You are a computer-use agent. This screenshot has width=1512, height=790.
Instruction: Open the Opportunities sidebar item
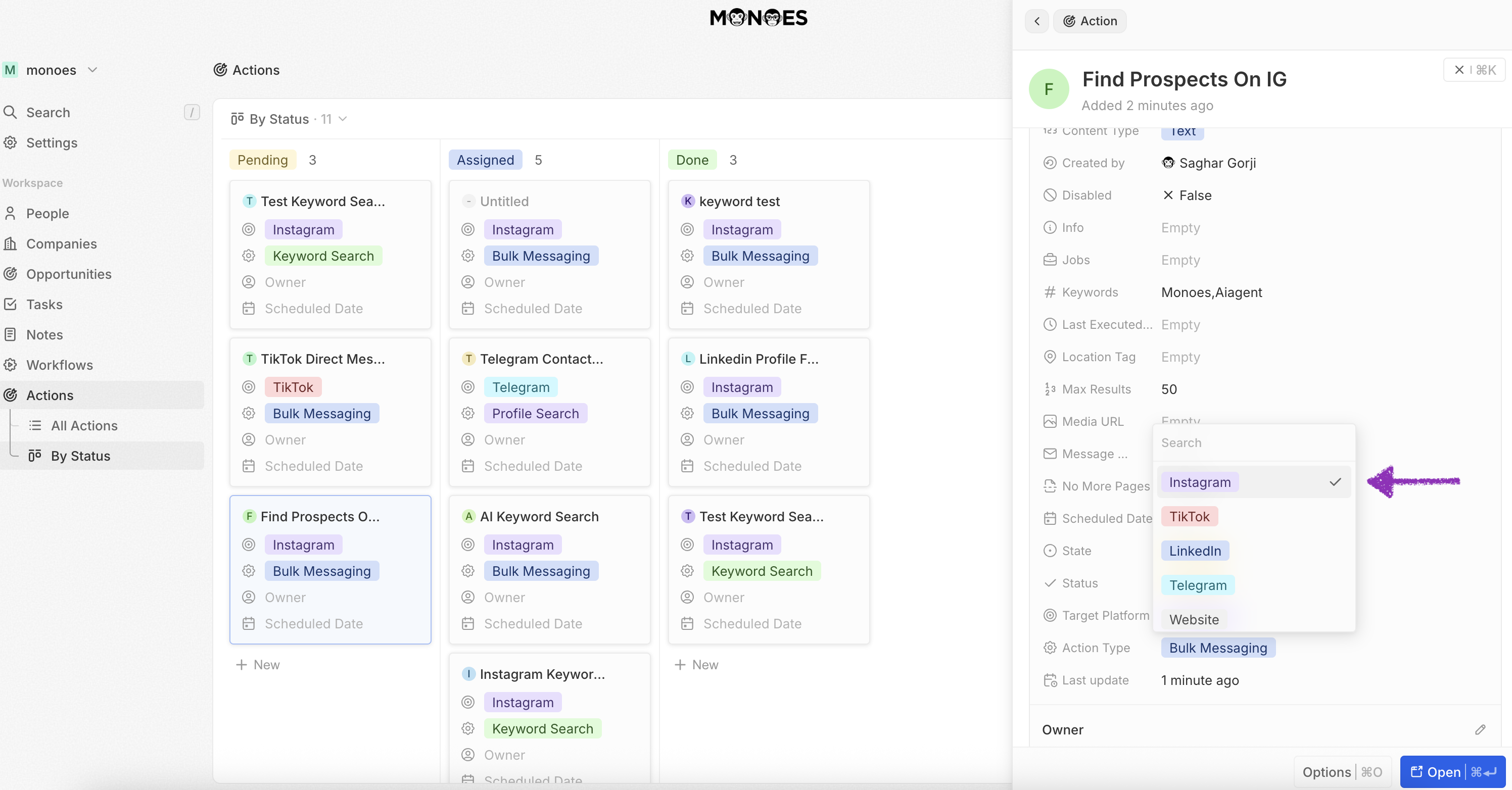pyautogui.click(x=69, y=274)
